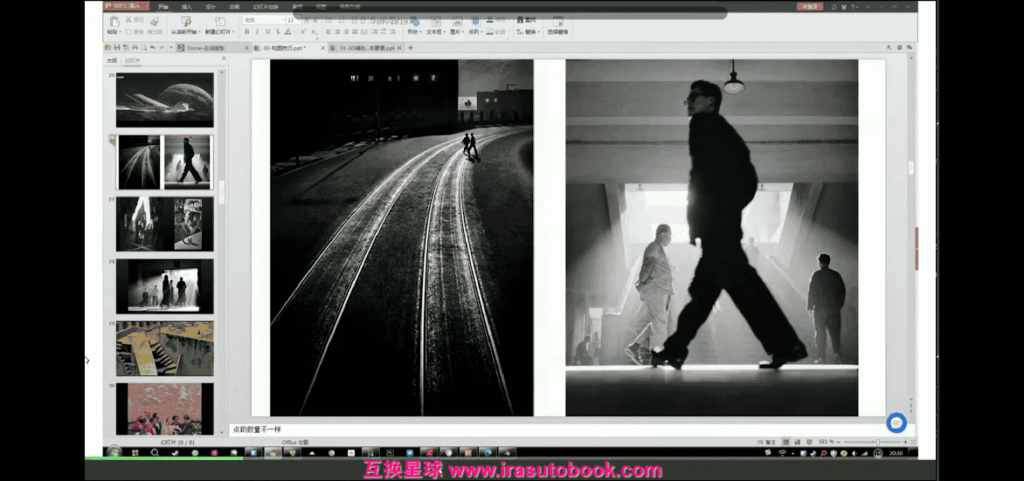
Task: Center align text
Action: click(x=339, y=31)
